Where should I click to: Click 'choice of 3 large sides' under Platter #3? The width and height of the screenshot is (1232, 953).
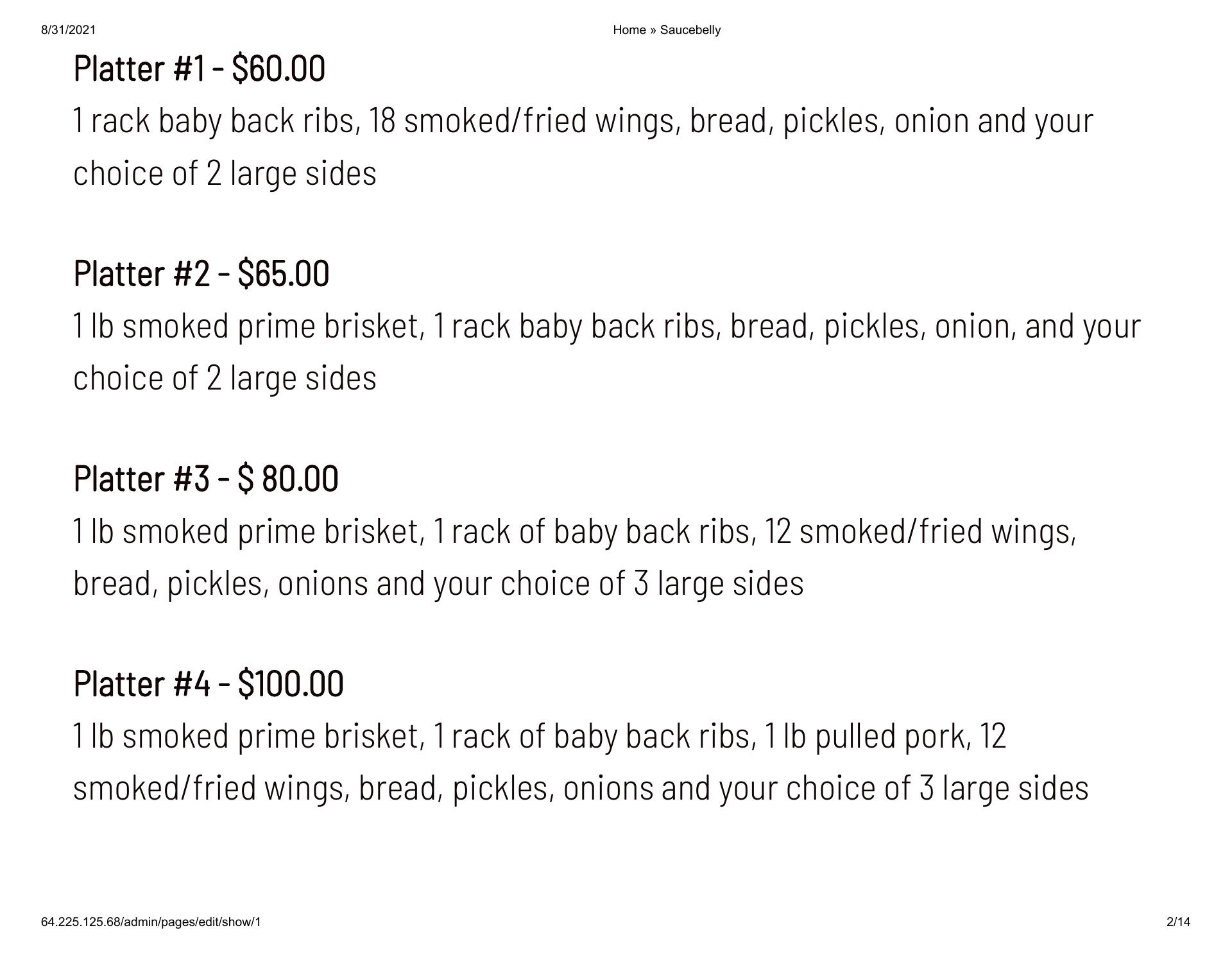point(651,583)
